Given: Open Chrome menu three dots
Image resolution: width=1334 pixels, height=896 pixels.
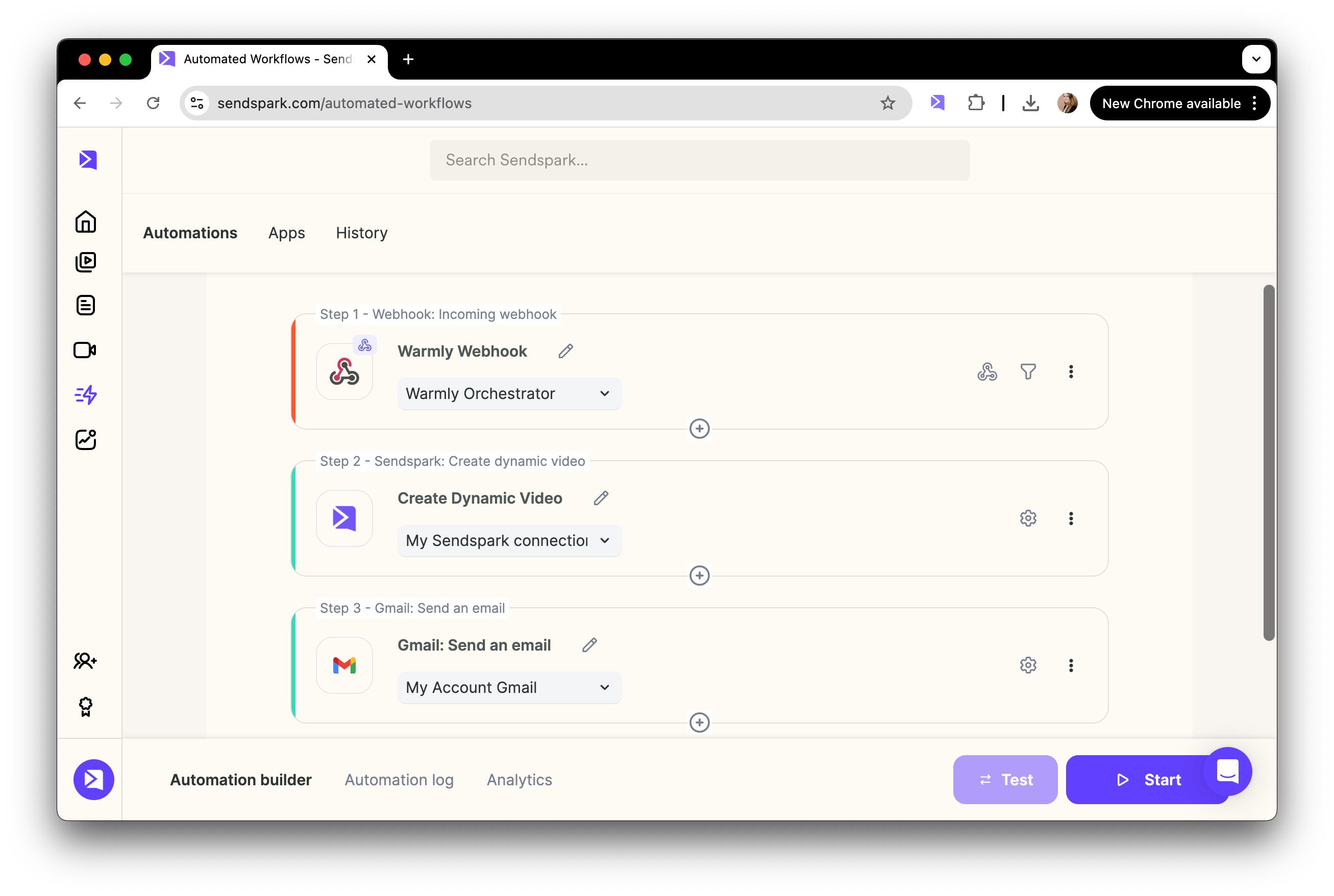Looking at the screenshot, I should coord(1254,103).
